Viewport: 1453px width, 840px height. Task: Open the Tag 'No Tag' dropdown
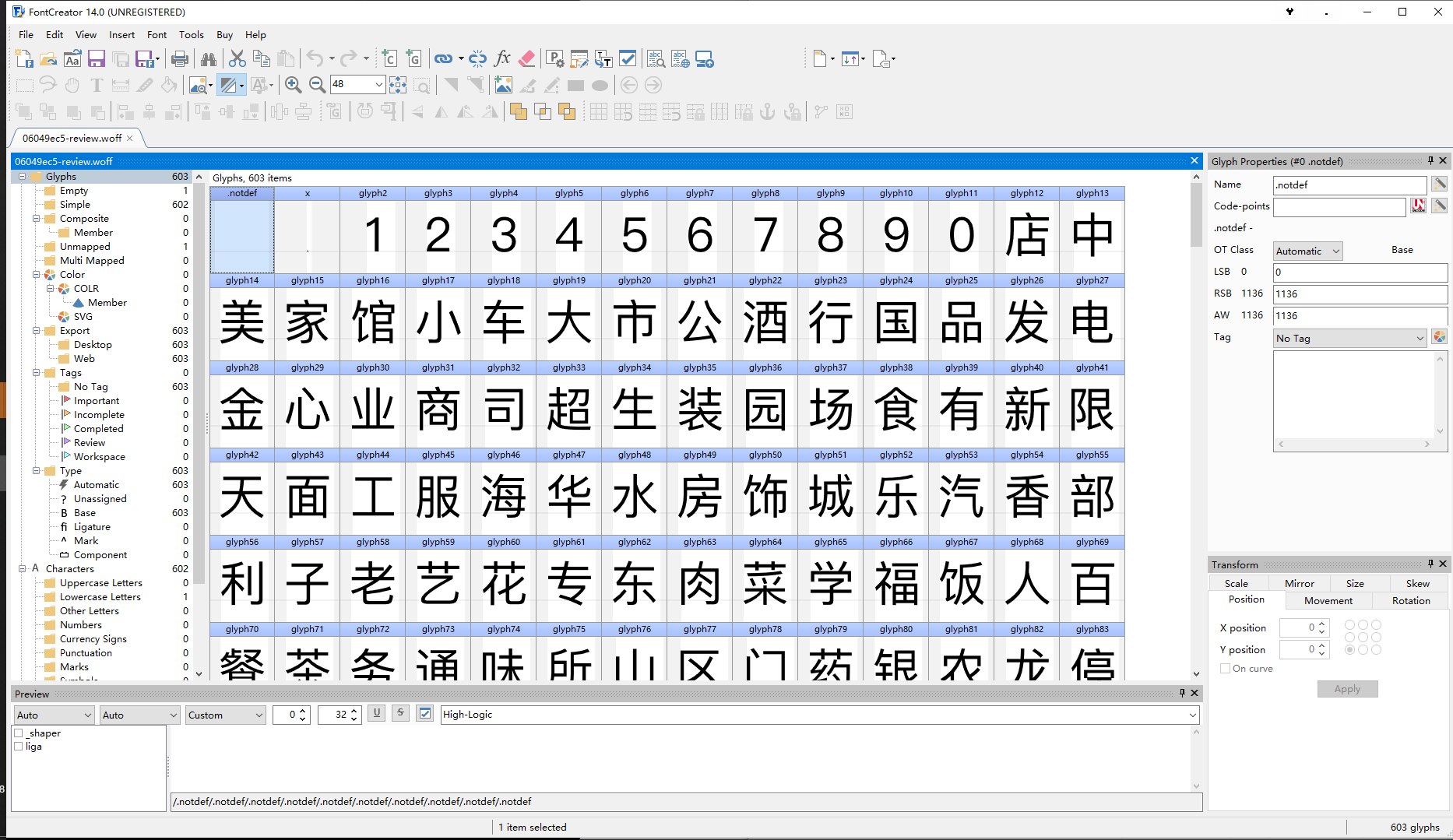[x=1350, y=338]
